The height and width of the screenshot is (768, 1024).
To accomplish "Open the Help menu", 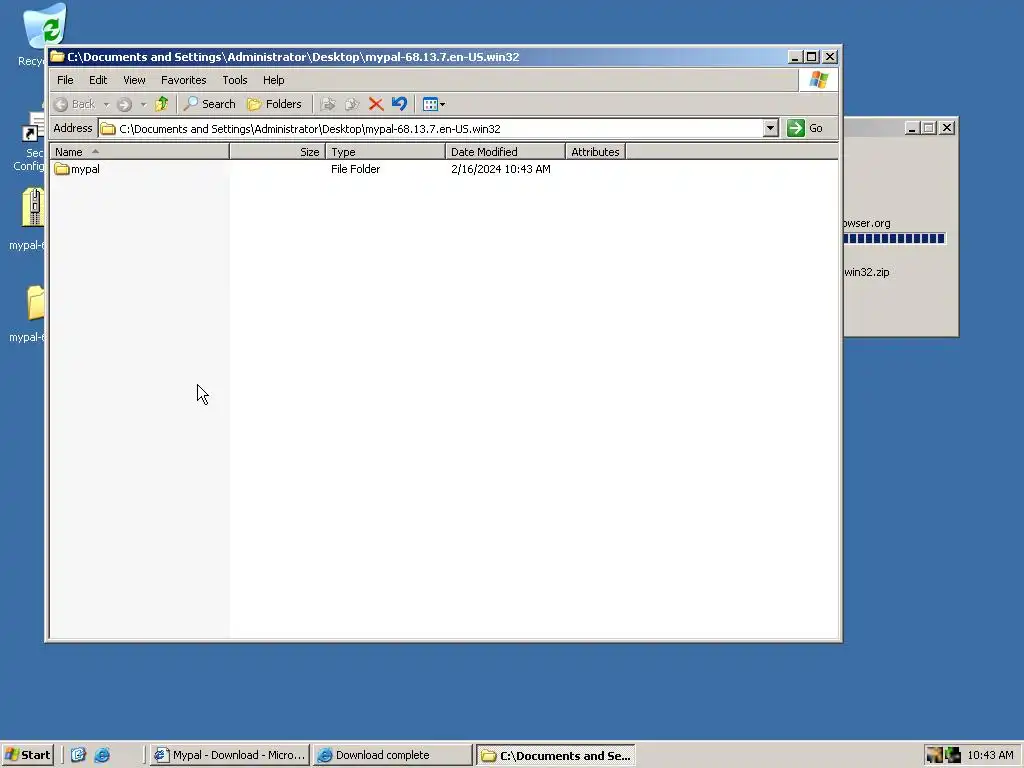I will (273, 80).
